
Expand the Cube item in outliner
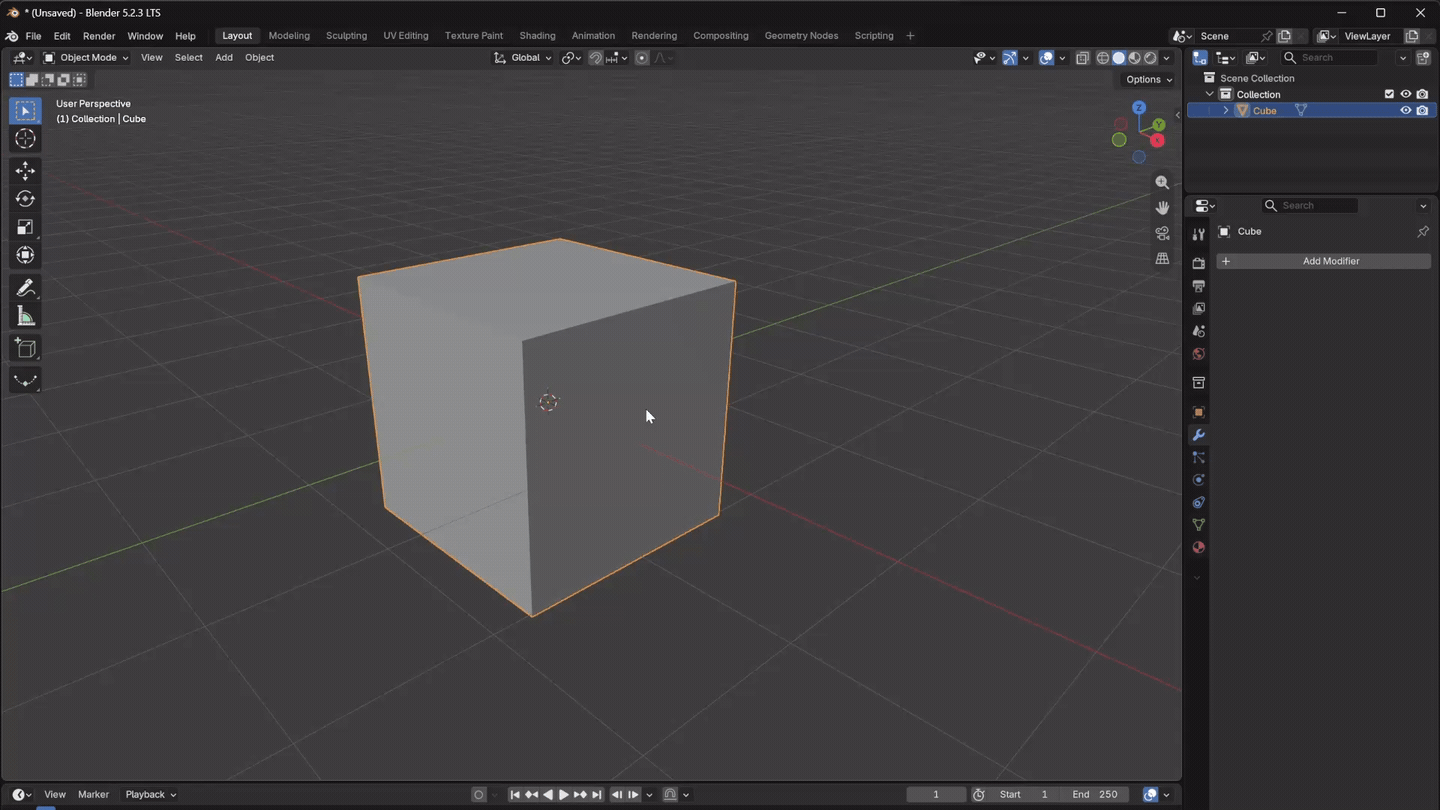(1226, 111)
